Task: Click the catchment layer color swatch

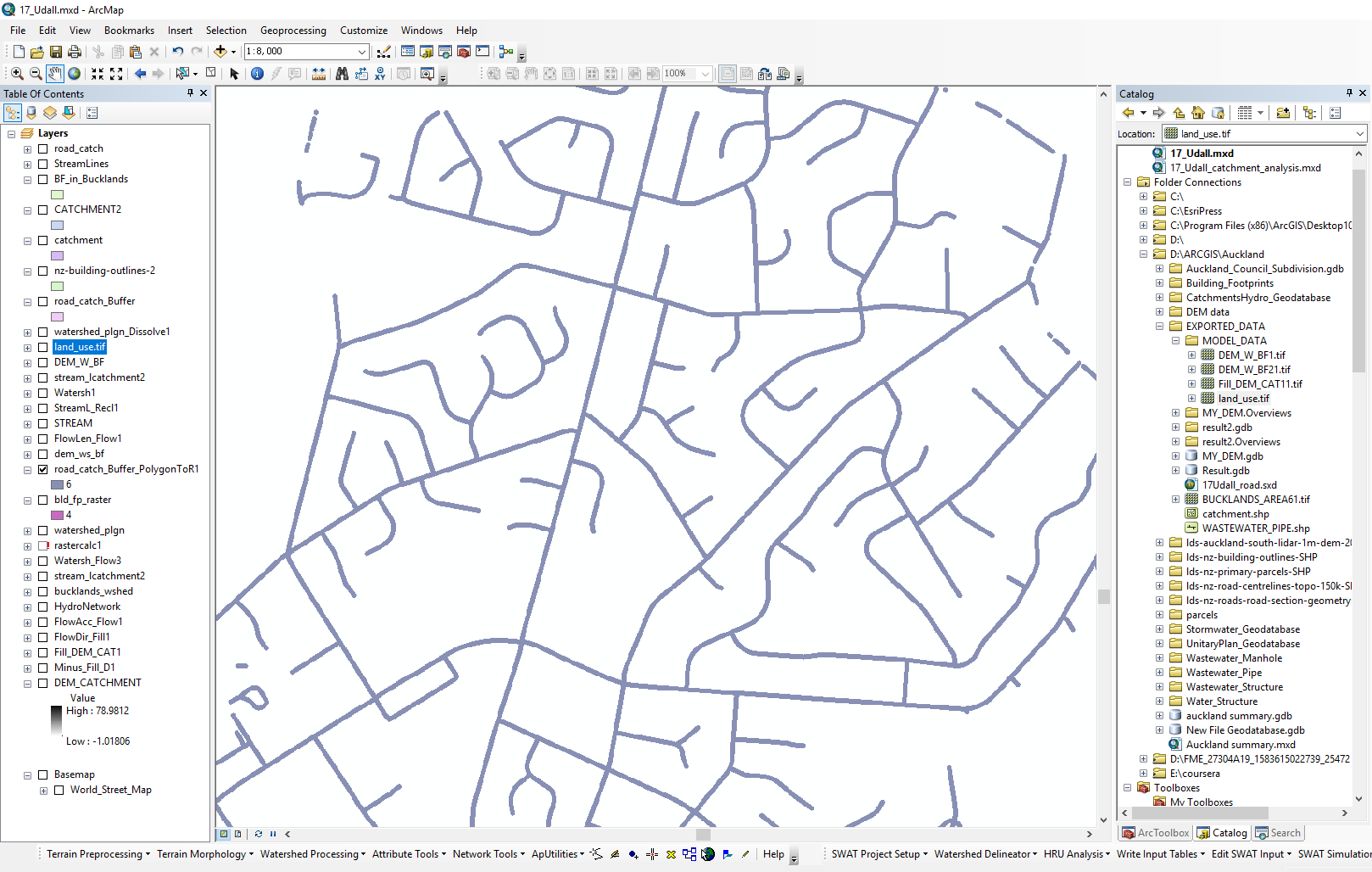Action: point(58,255)
